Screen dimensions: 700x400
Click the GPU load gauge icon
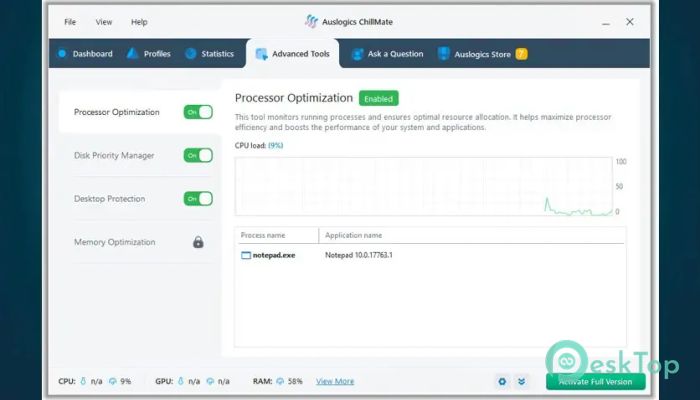210,381
